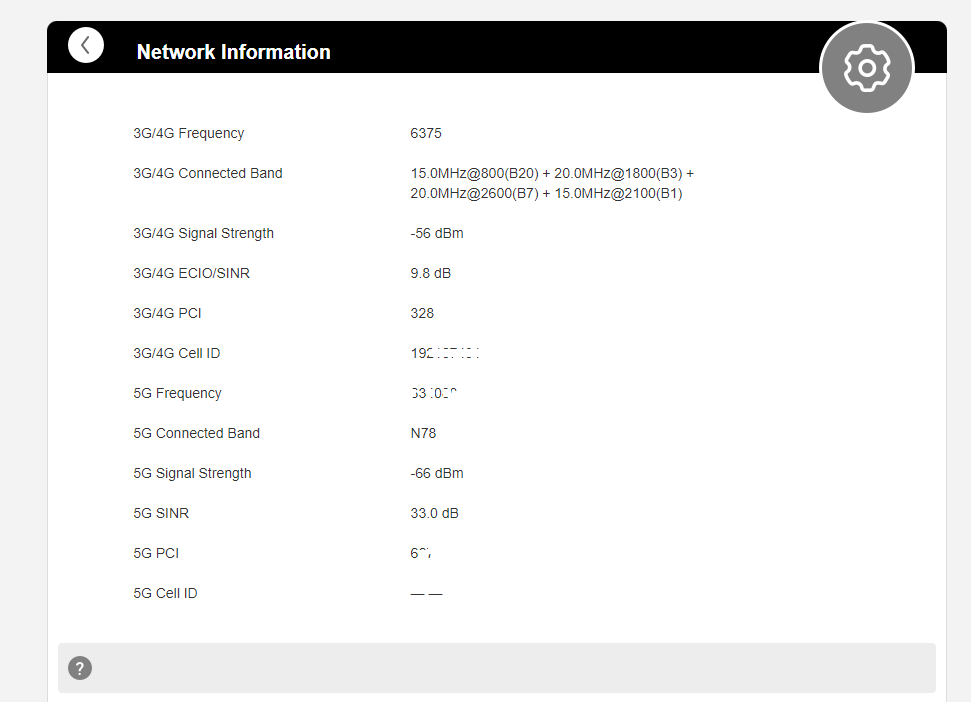Select the 3G/4G Connected Band label
971x702 pixels.
(208, 173)
